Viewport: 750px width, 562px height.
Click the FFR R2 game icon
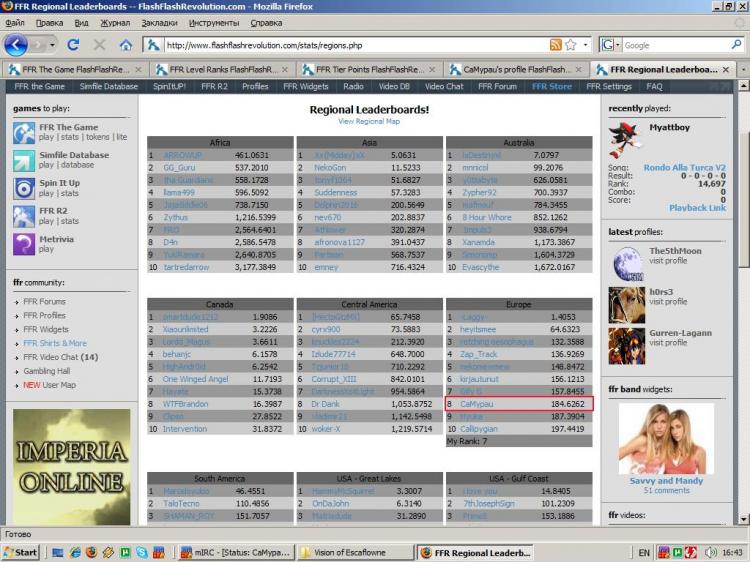(x=24, y=216)
